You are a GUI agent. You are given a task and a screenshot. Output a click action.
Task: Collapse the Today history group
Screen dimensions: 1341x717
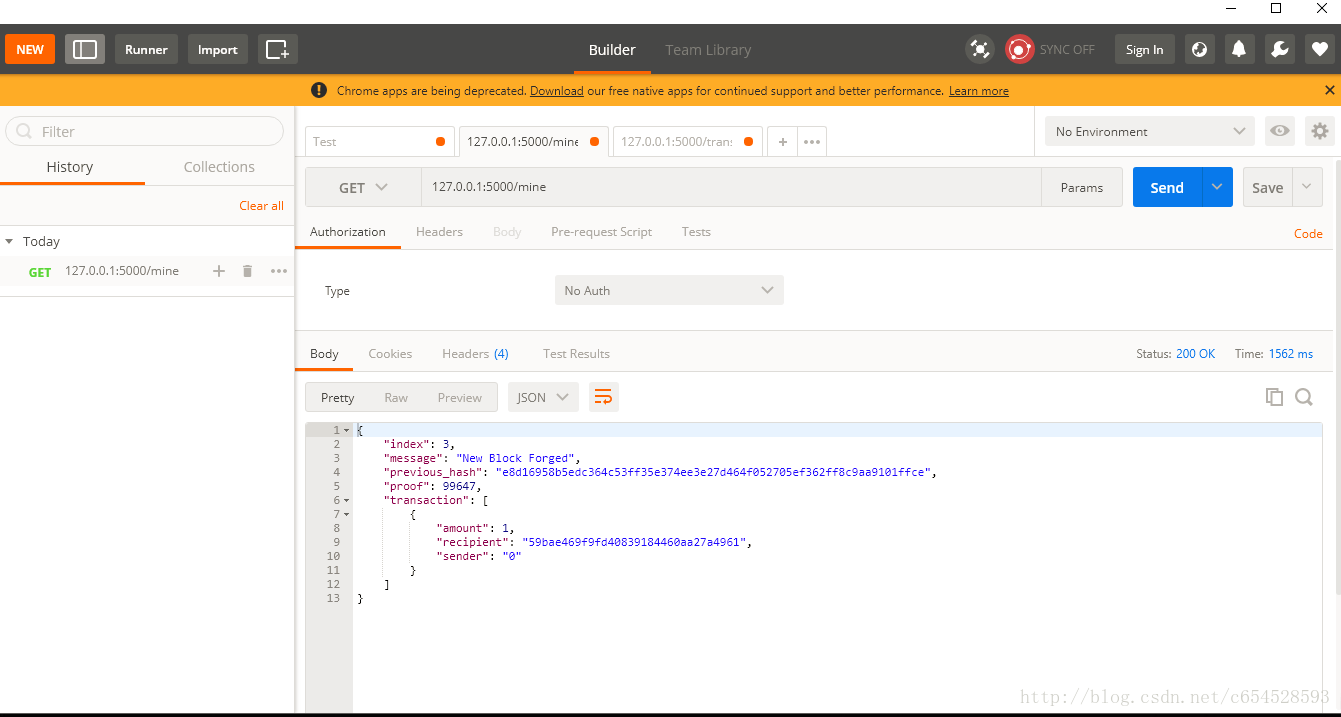point(9,242)
